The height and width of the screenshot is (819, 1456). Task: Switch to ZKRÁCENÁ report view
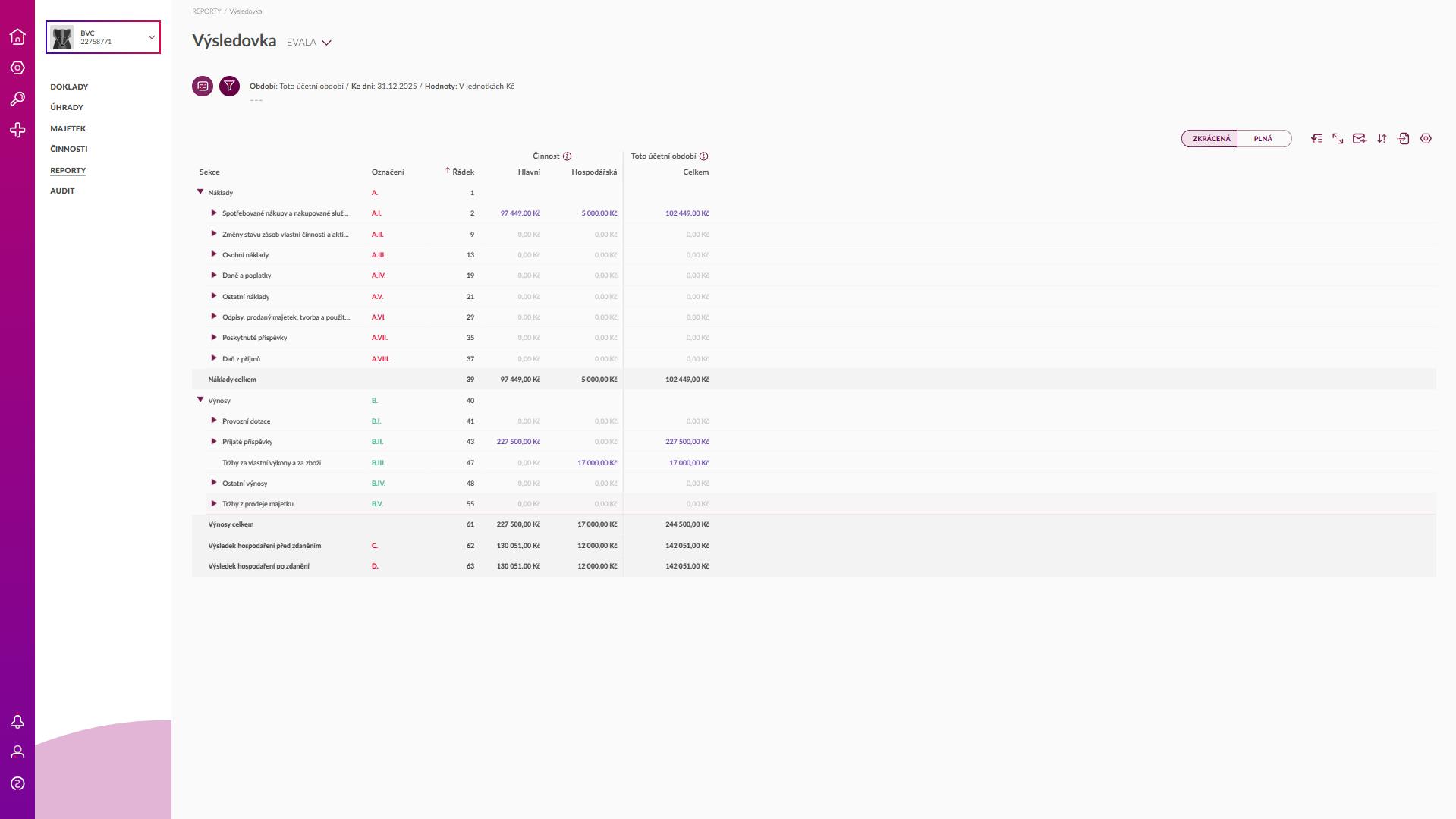[x=1210, y=139]
